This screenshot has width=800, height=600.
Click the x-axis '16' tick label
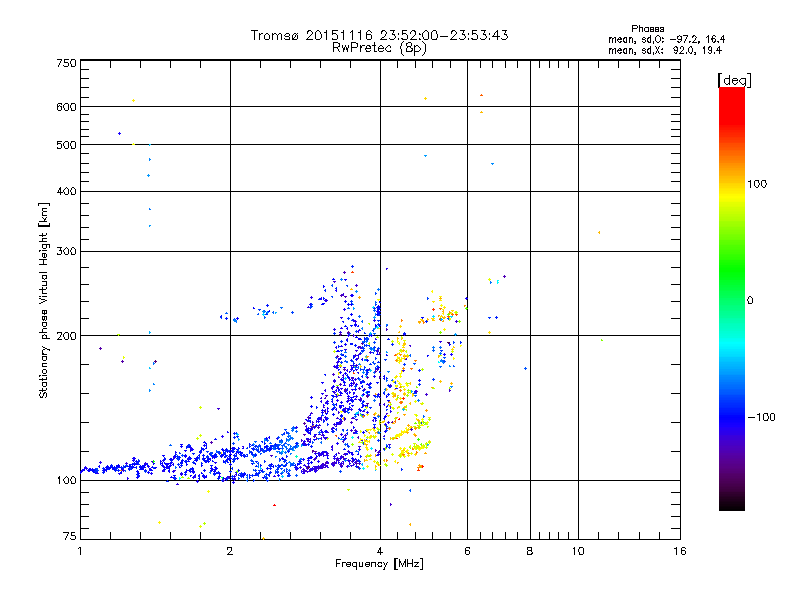click(x=680, y=551)
